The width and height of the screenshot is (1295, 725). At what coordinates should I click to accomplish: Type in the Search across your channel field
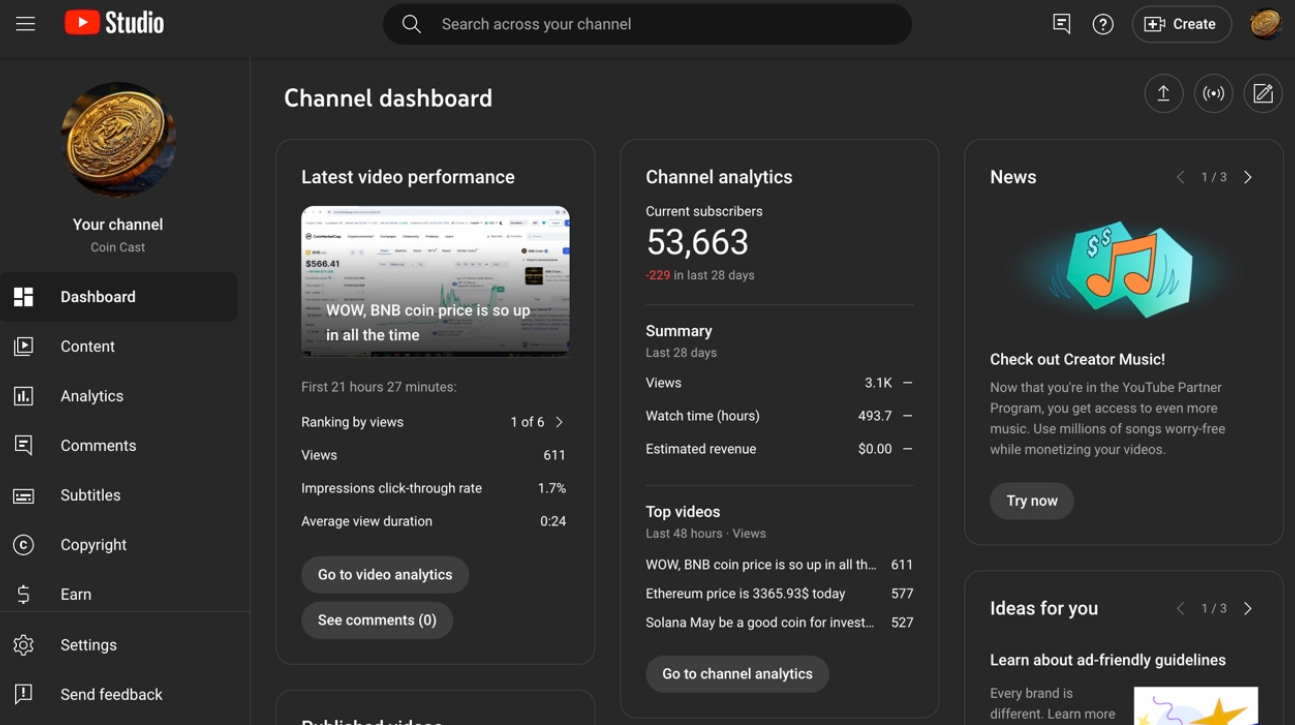pos(647,24)
